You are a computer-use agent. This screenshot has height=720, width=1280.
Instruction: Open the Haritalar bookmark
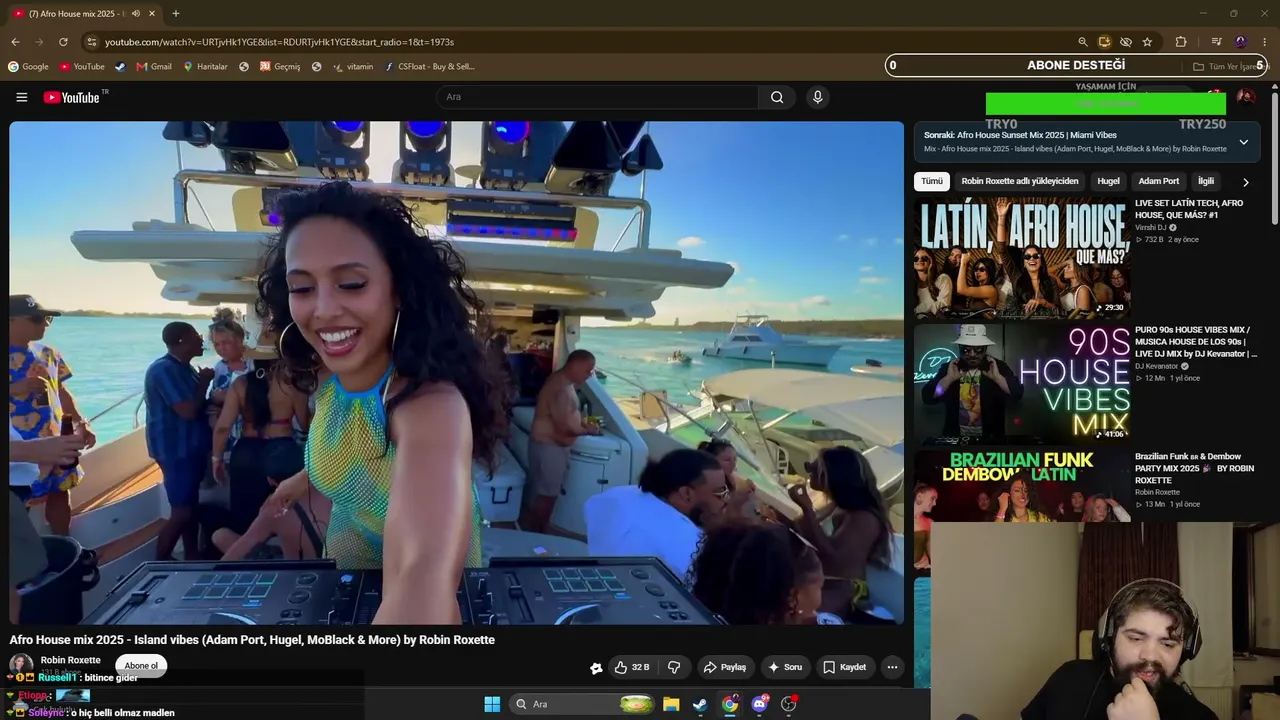pyautogui.click(x=205, y=67)
